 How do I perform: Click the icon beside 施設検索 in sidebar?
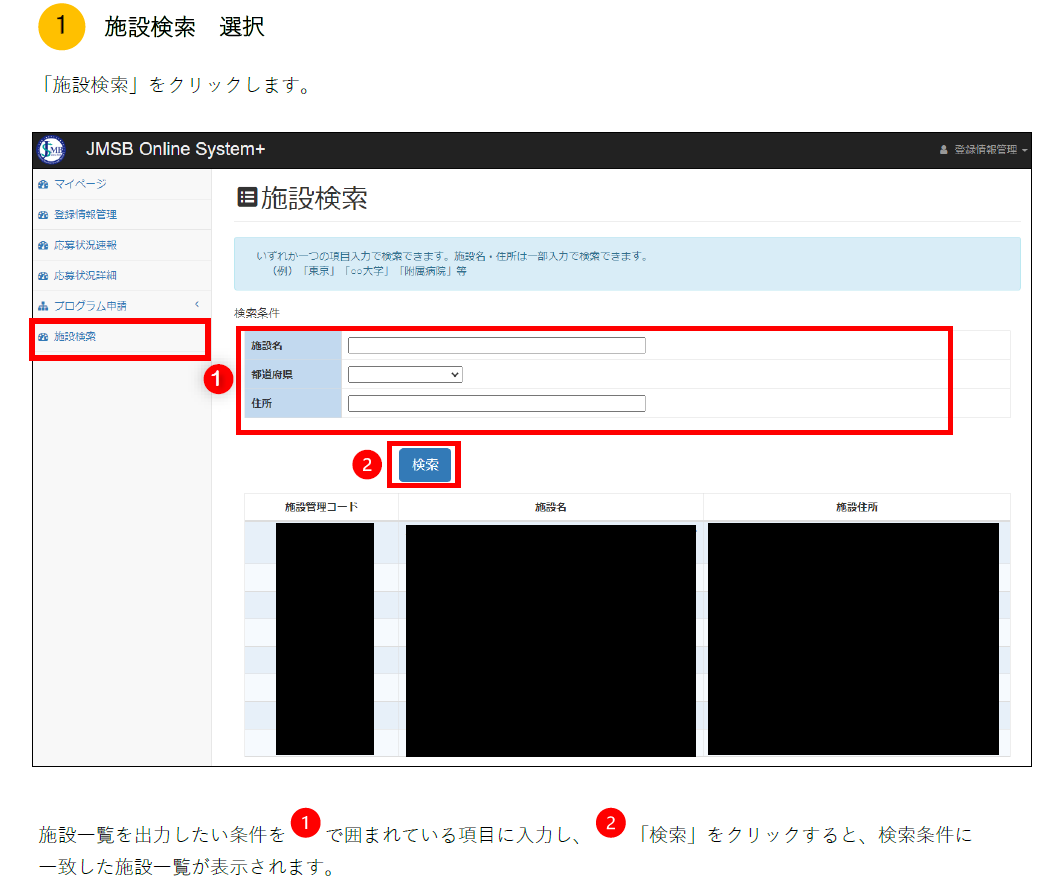tap(42, 337)
